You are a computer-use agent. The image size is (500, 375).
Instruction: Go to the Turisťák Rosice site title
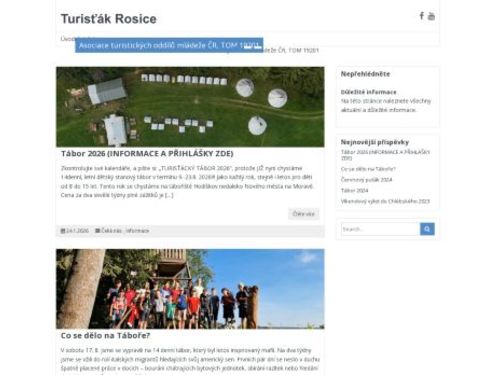coord(108,19)
